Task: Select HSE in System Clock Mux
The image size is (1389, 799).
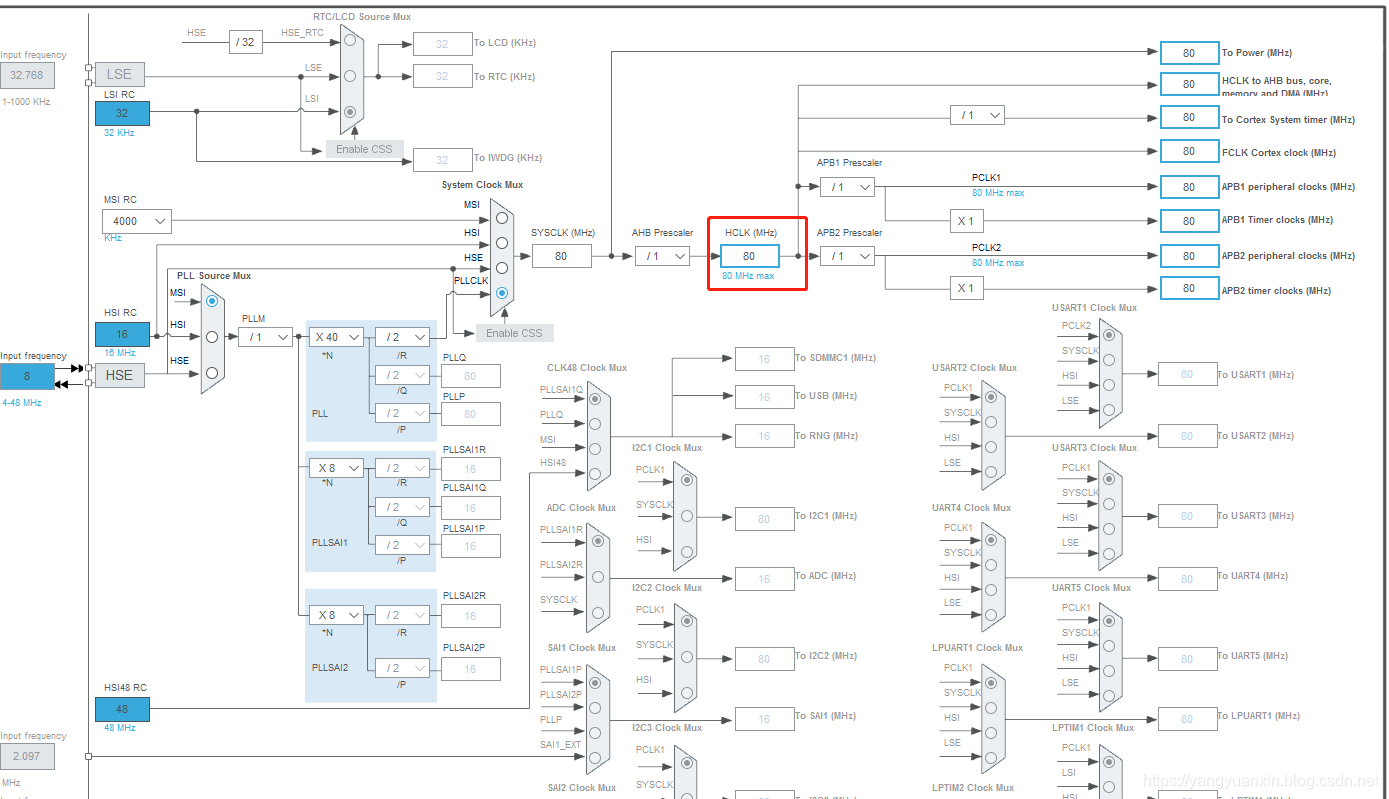Action: coord(502,268)
